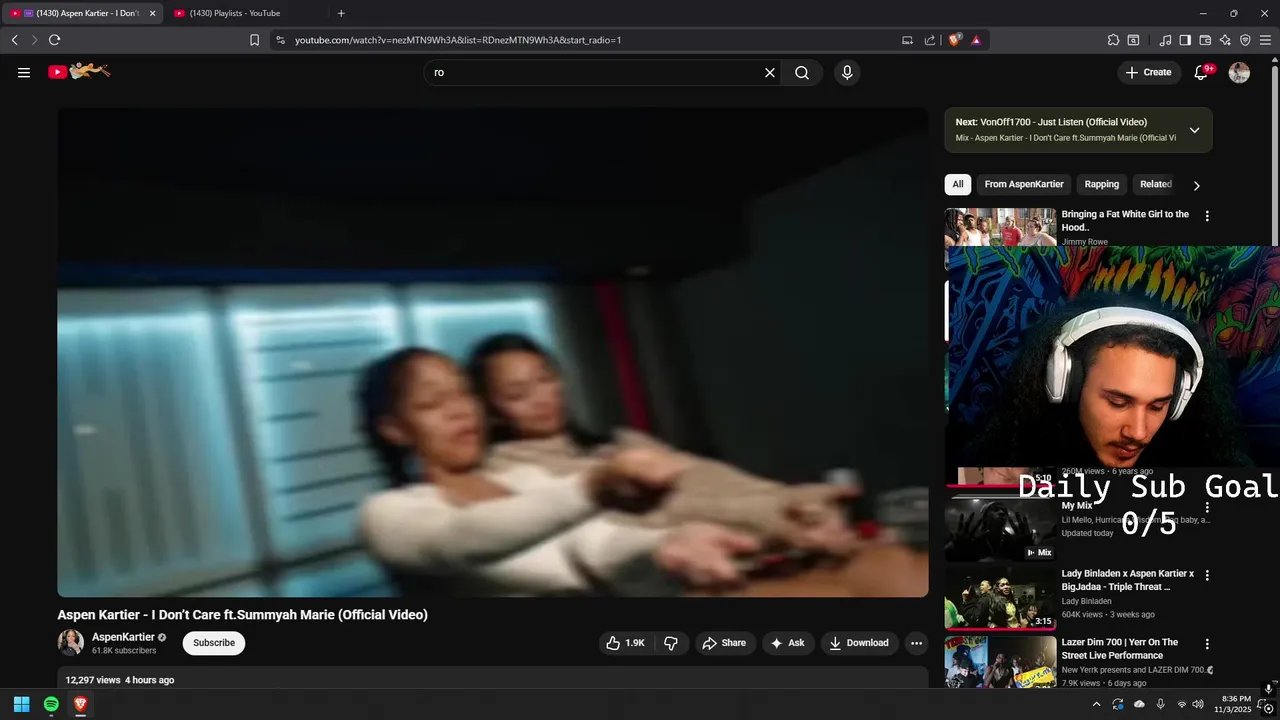Show hidden system tray icons
This screenshot has width=1280, height=720.
click(x=1096, y=704)
